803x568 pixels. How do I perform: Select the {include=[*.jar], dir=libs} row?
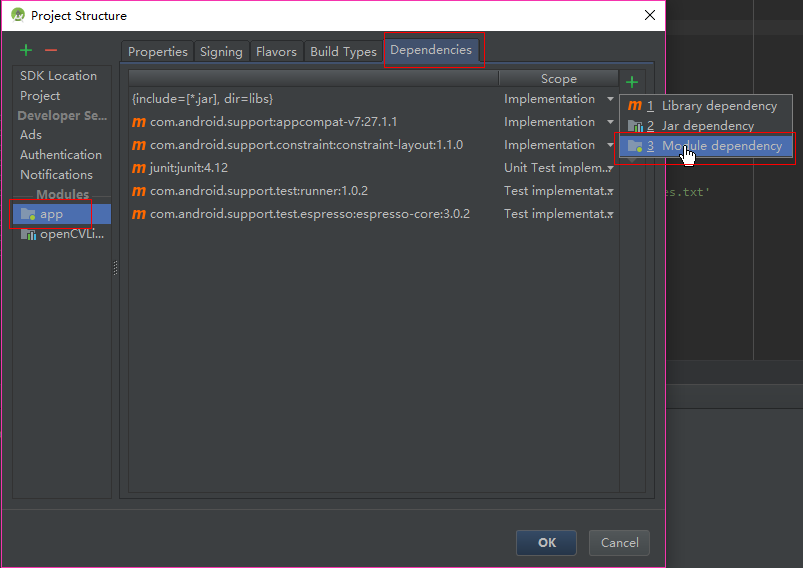point(373,99)
